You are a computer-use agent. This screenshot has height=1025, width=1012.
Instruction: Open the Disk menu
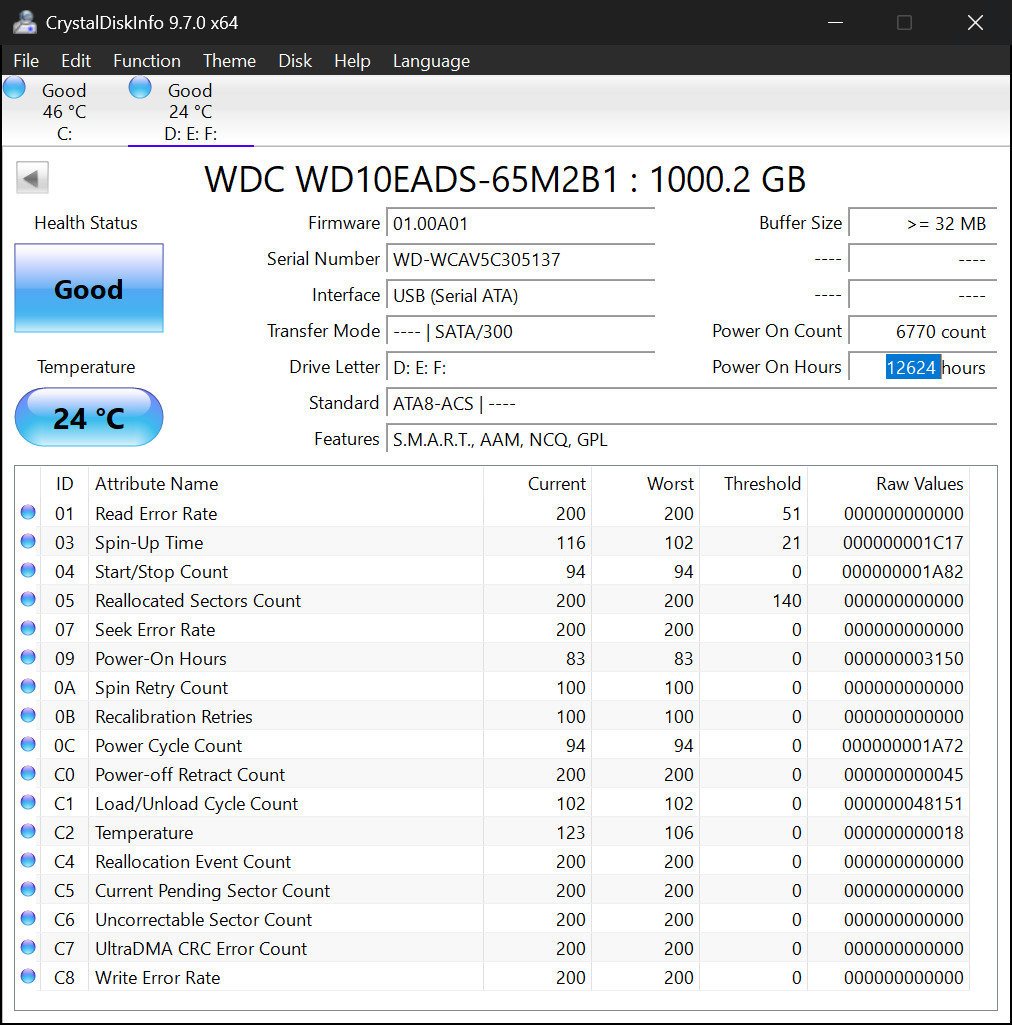[295, 61]
